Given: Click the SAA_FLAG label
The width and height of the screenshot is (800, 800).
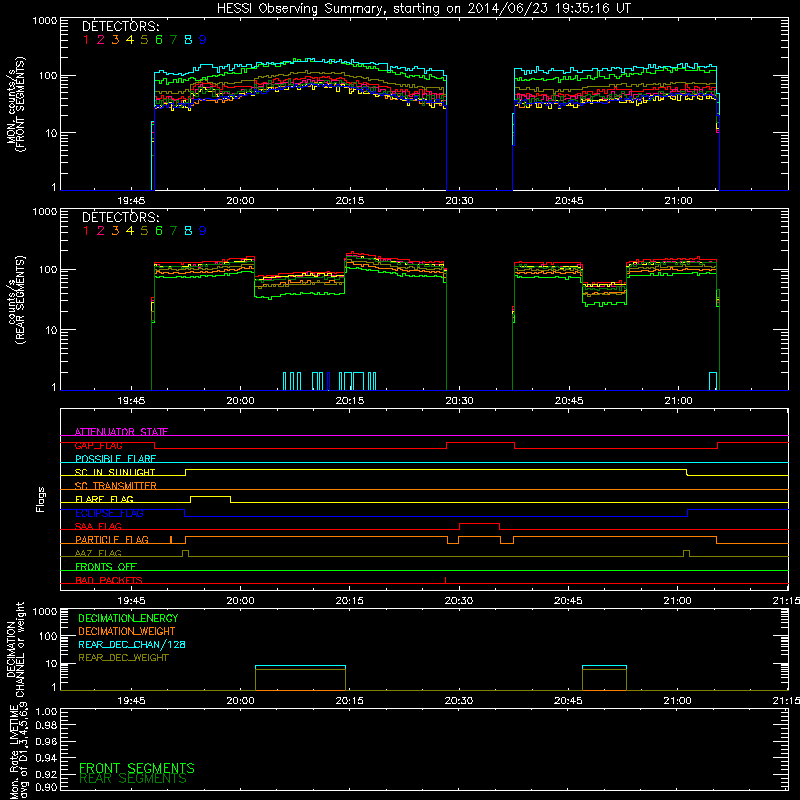Looking at the screenshot, I should [x=98, y=527].
